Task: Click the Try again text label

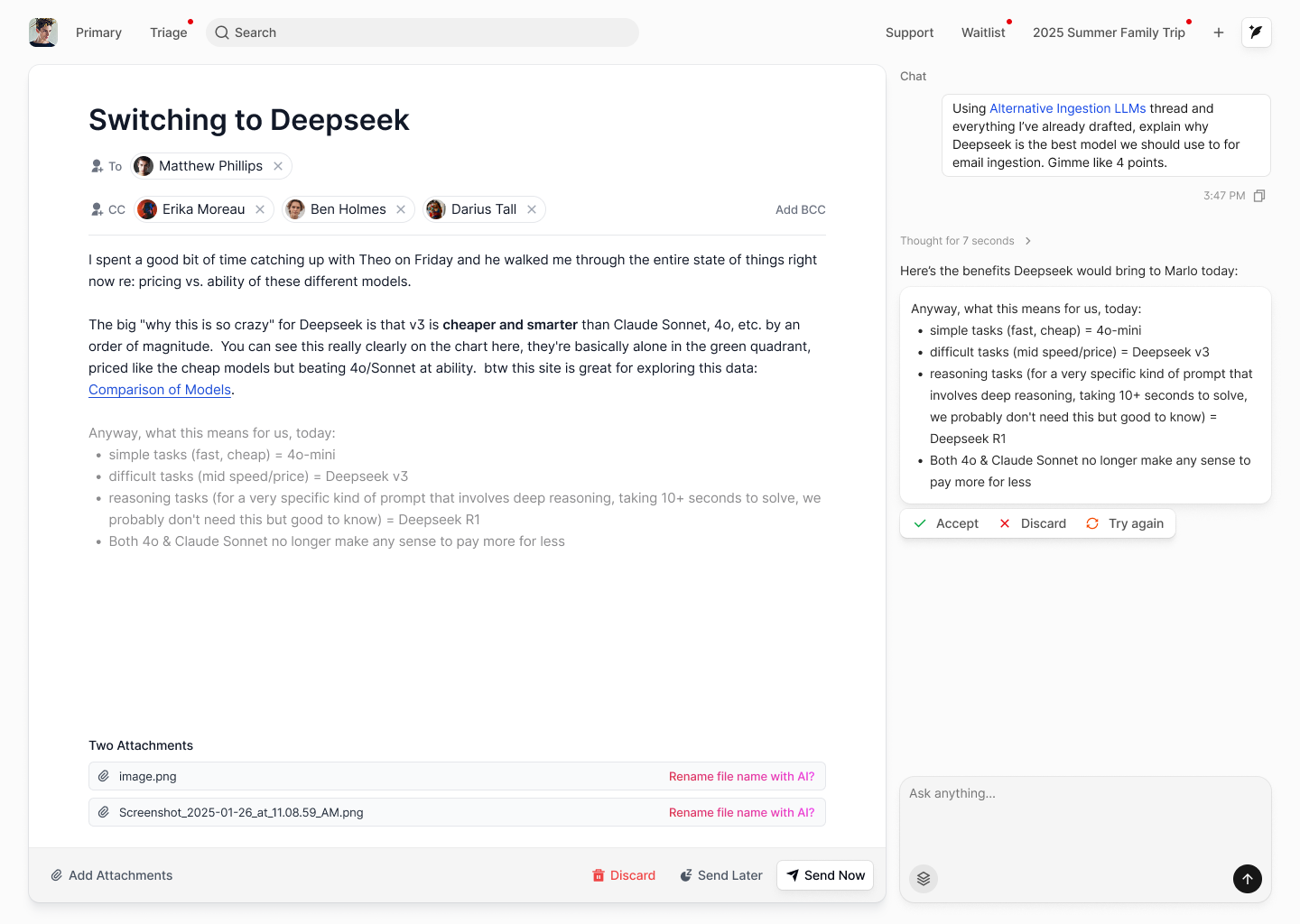Action: [x=1136, y=523]
